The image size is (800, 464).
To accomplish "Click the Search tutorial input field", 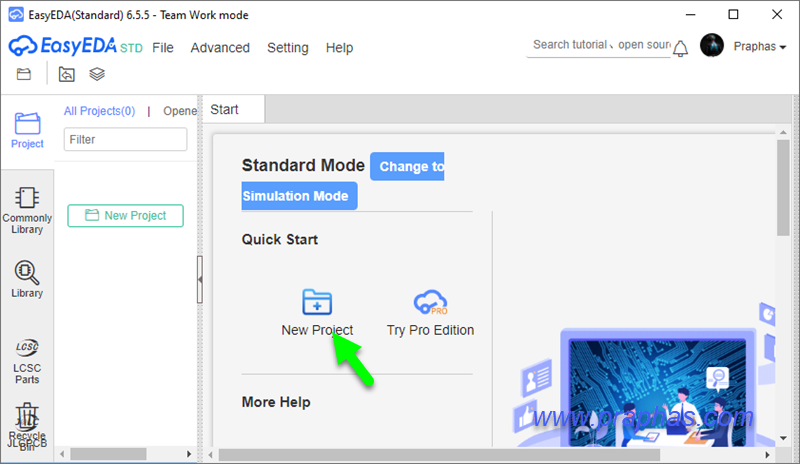I will pyautogui.click(x=599, y=45).
